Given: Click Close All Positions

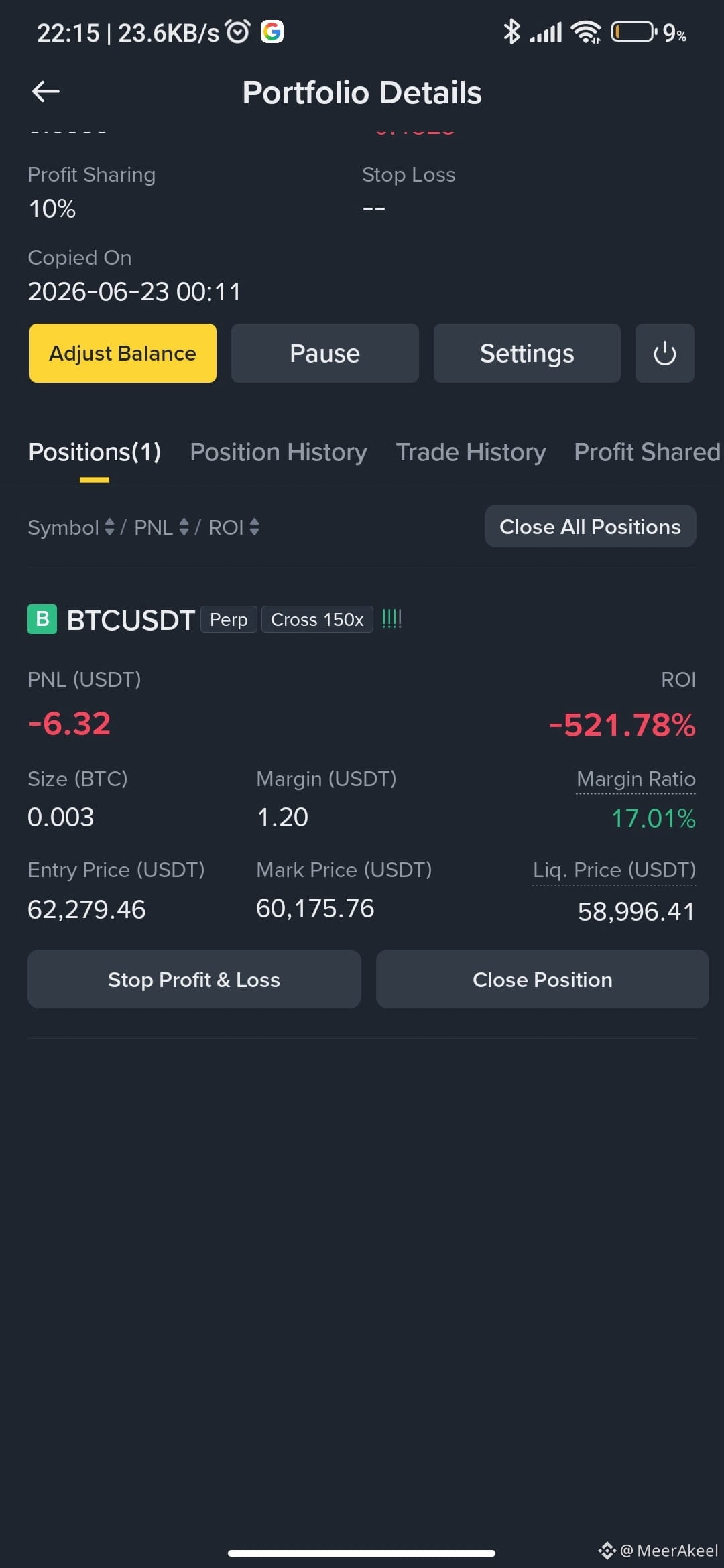Looking at the screenshot, I should pyautogui.click(x=590, y=527).
